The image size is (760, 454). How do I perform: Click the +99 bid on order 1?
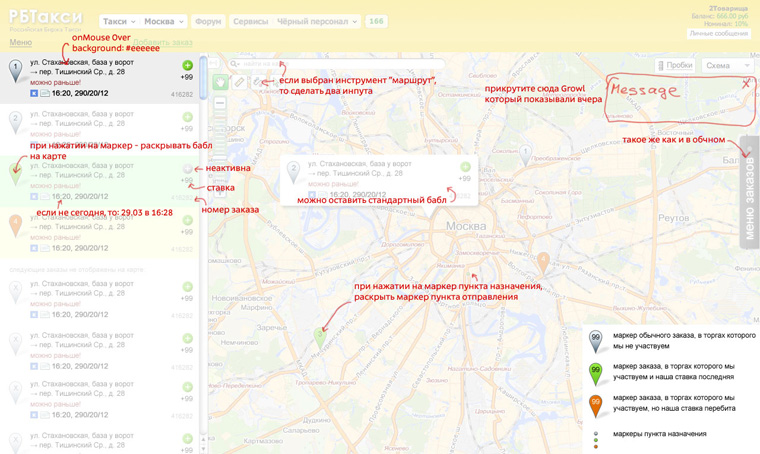tap(187, 77)
